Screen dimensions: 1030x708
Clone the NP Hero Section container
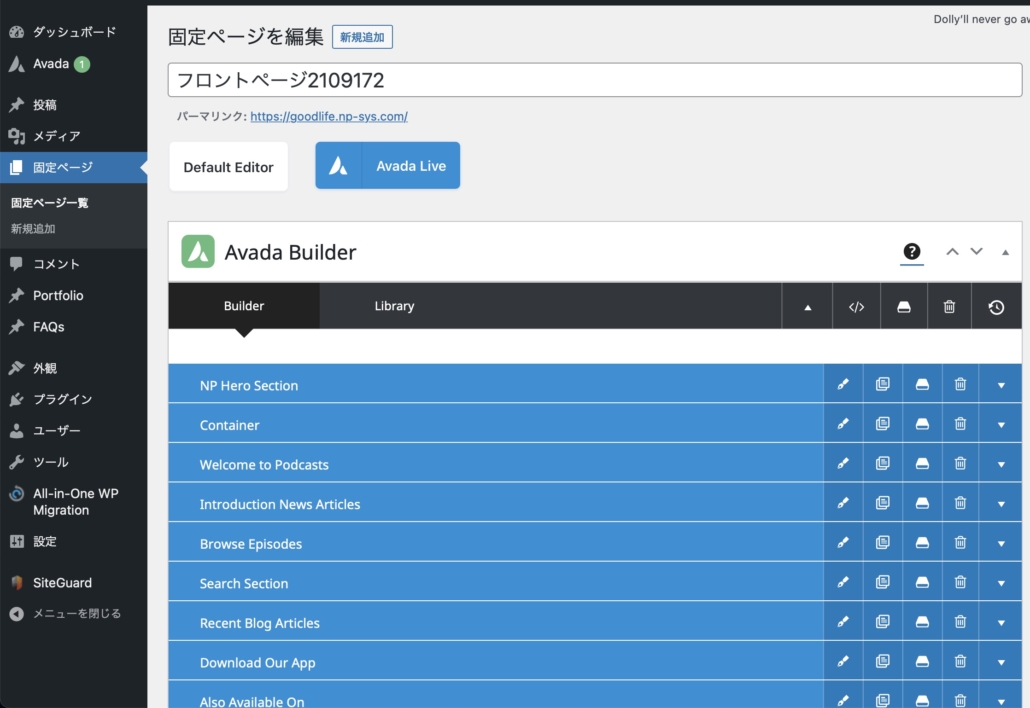pos(882,384)
